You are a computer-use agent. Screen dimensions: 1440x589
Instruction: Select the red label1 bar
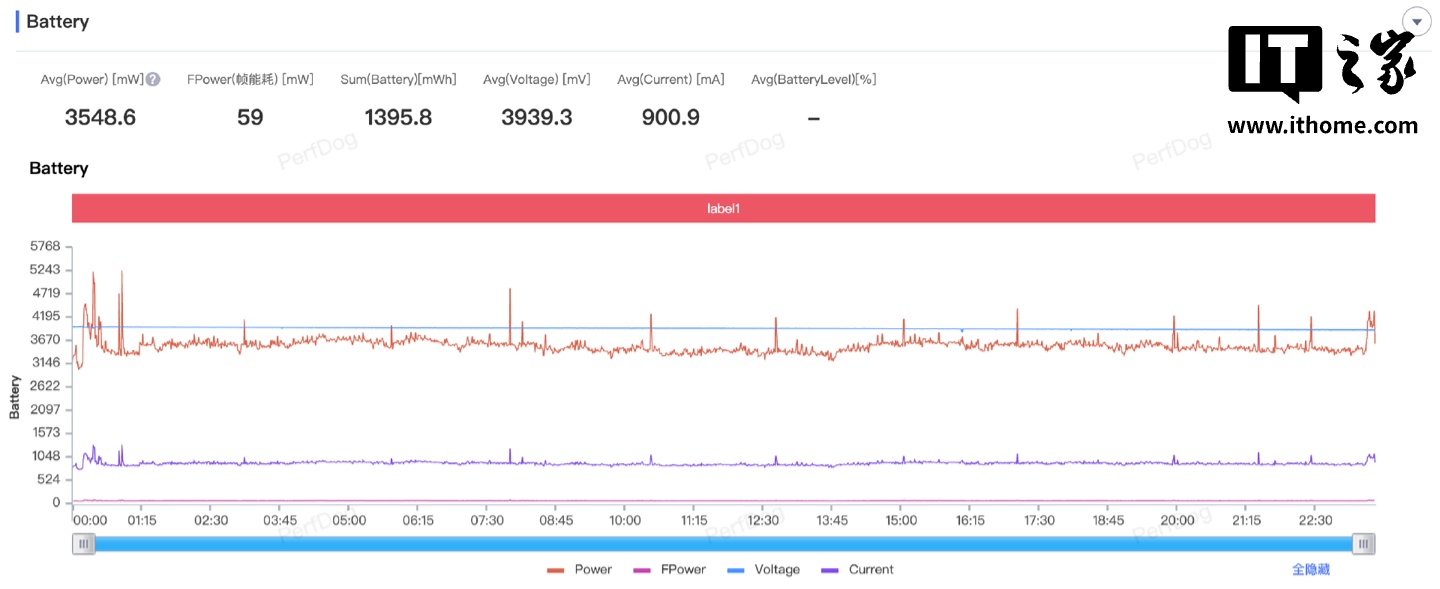pyautogui.click(x=723, y=209)
